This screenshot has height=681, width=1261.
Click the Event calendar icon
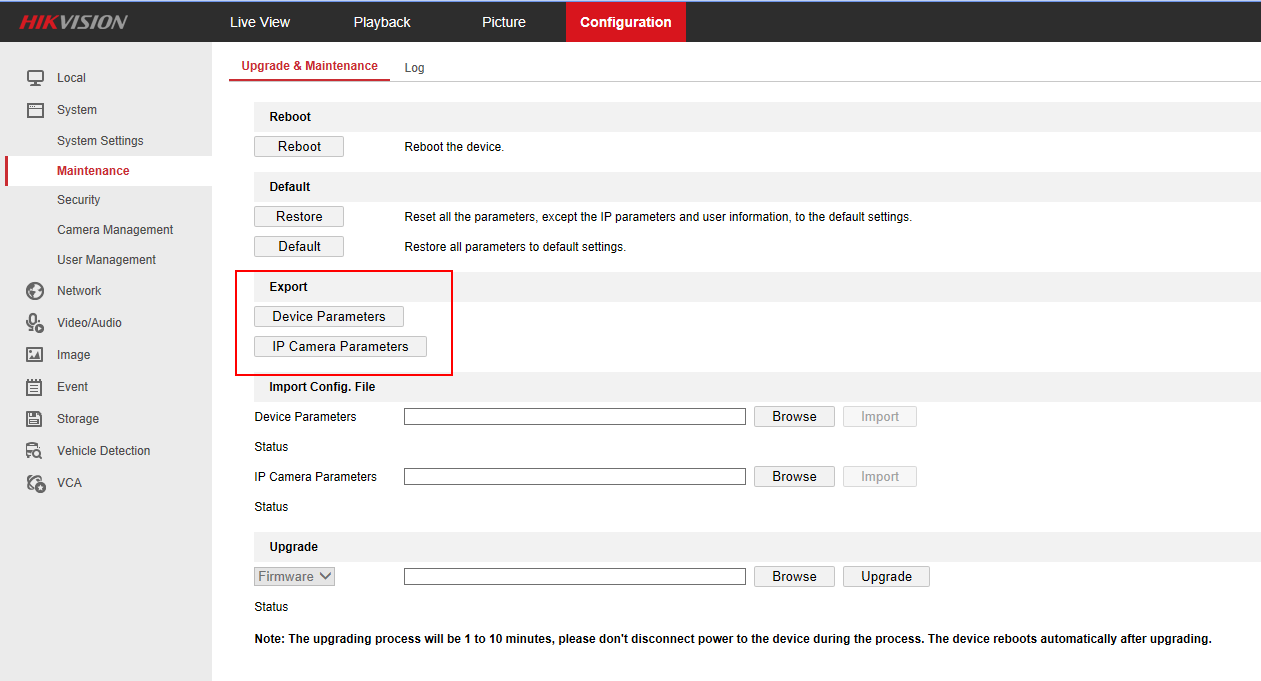coord(35,387)
